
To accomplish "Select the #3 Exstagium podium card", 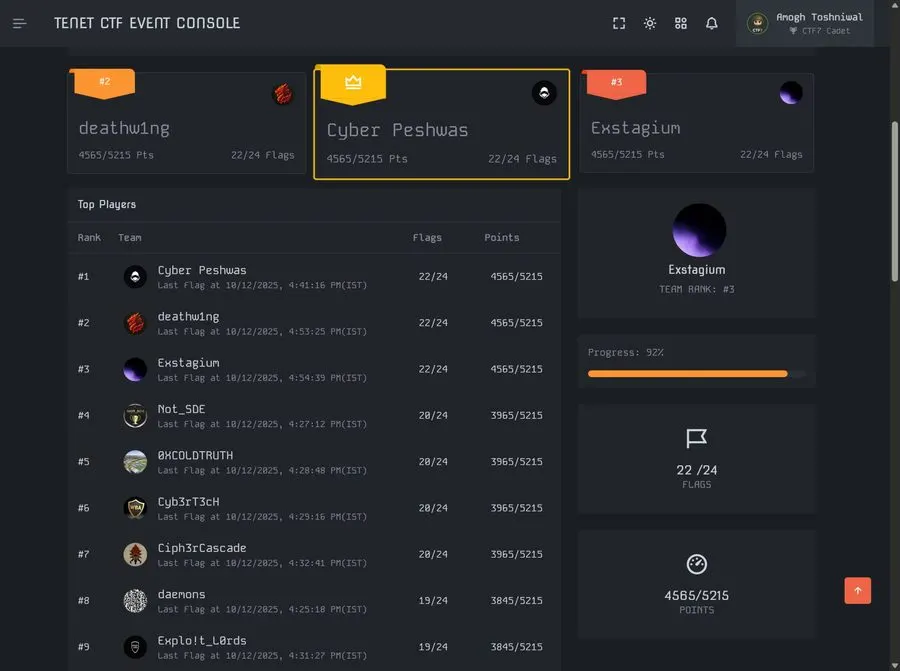I will 696,122.
